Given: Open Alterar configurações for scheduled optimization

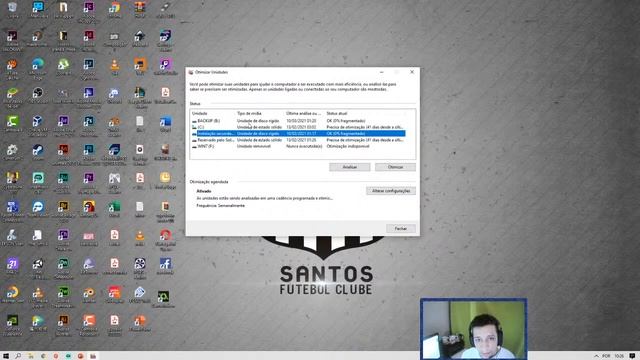Looking at the screenshot, I should 391,191.
